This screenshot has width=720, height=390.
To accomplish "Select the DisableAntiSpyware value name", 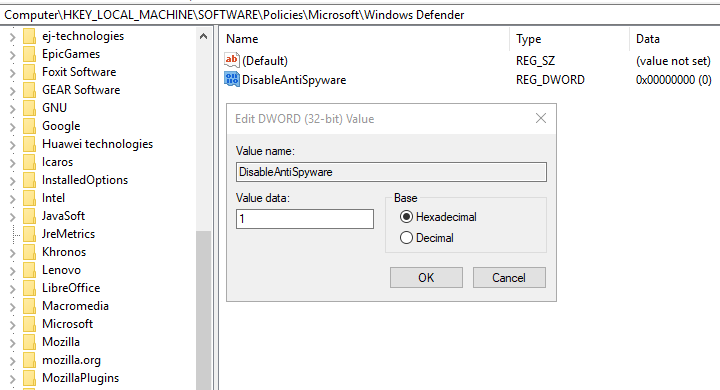I will (294, 80).
